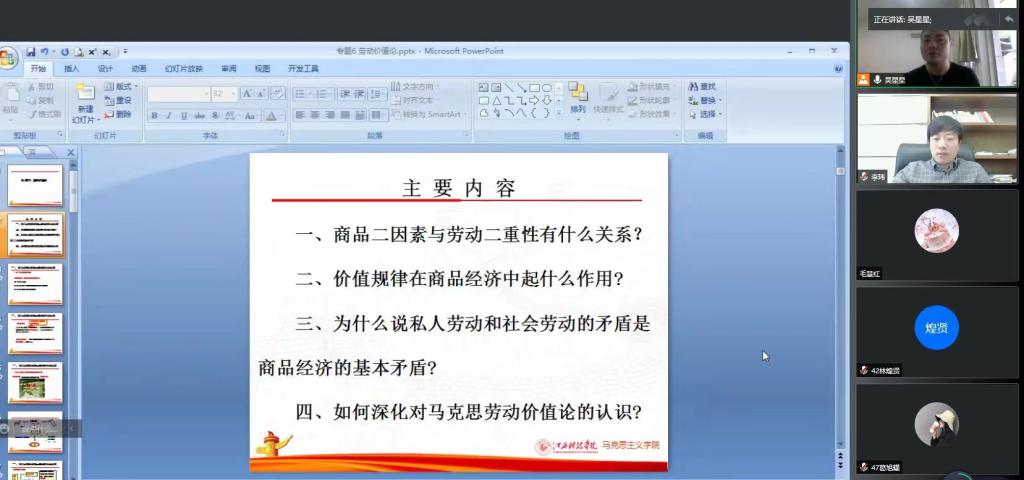Click the Office button orb
The image size is (1024, 480).
pyautogui.click(x=8, y=58)
